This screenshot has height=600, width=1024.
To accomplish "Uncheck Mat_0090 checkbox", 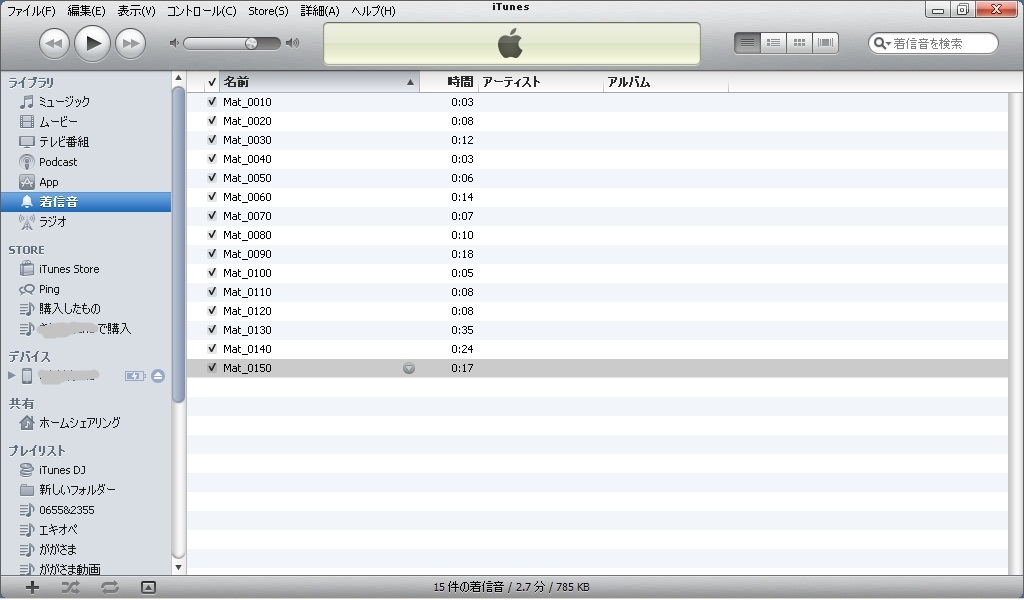I will (212, 253).
